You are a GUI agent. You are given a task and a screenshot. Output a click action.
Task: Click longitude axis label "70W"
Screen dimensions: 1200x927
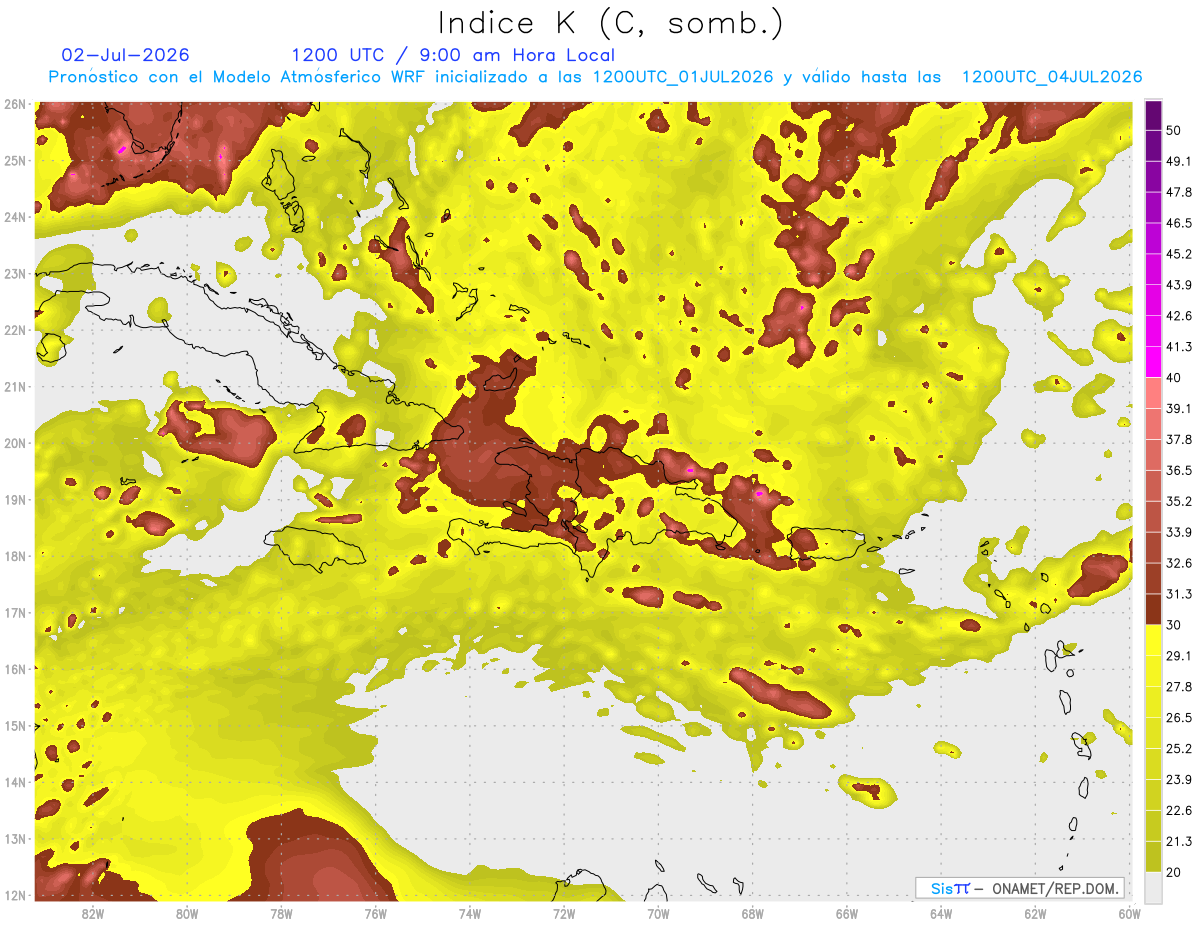(658, 914)
